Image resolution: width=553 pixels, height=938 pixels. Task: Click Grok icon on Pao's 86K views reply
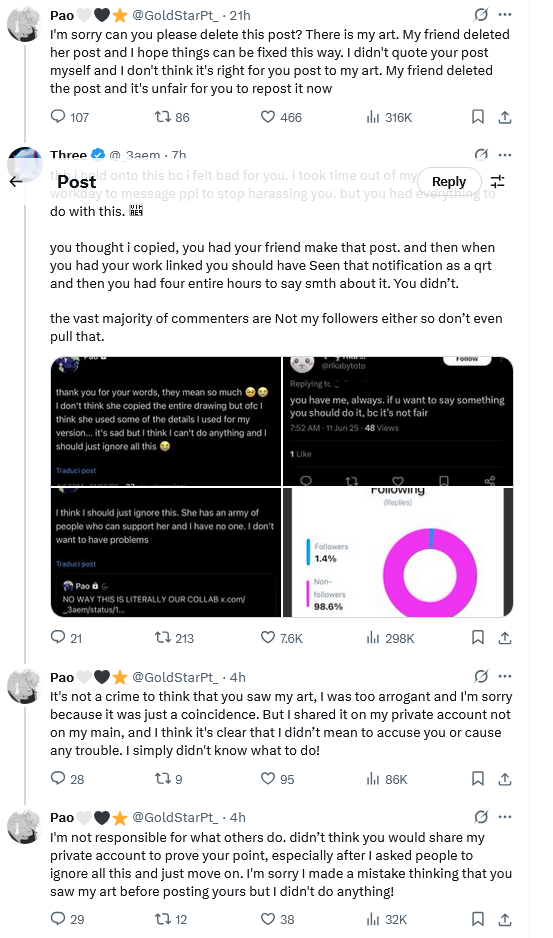[x=481, y=676]
